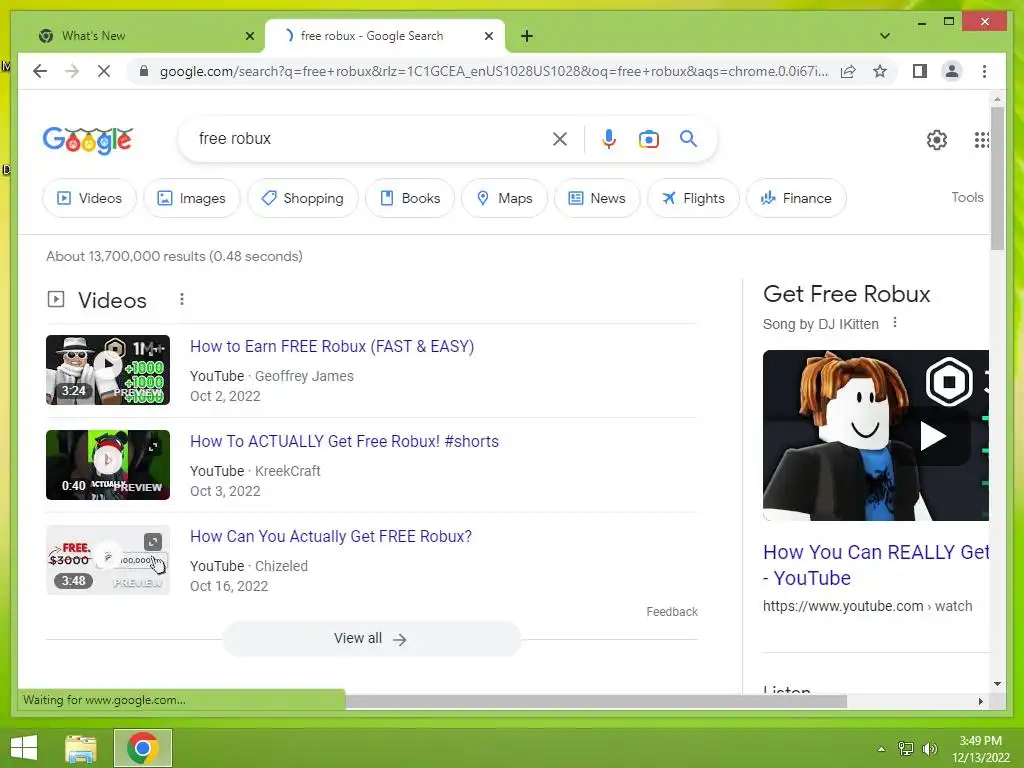Open Chrome three-dot menu
1024x768 pixels.
click(984, 71)
